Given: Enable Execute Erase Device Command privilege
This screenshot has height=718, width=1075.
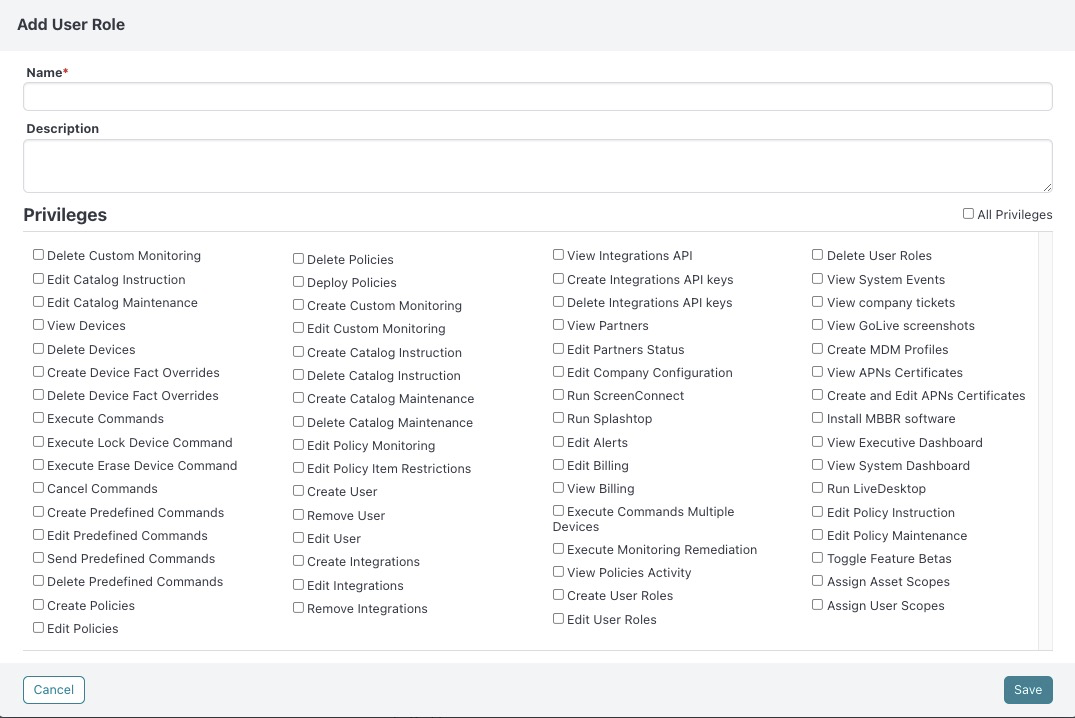Looking at the screenshot, I should [x=38, y=465].
